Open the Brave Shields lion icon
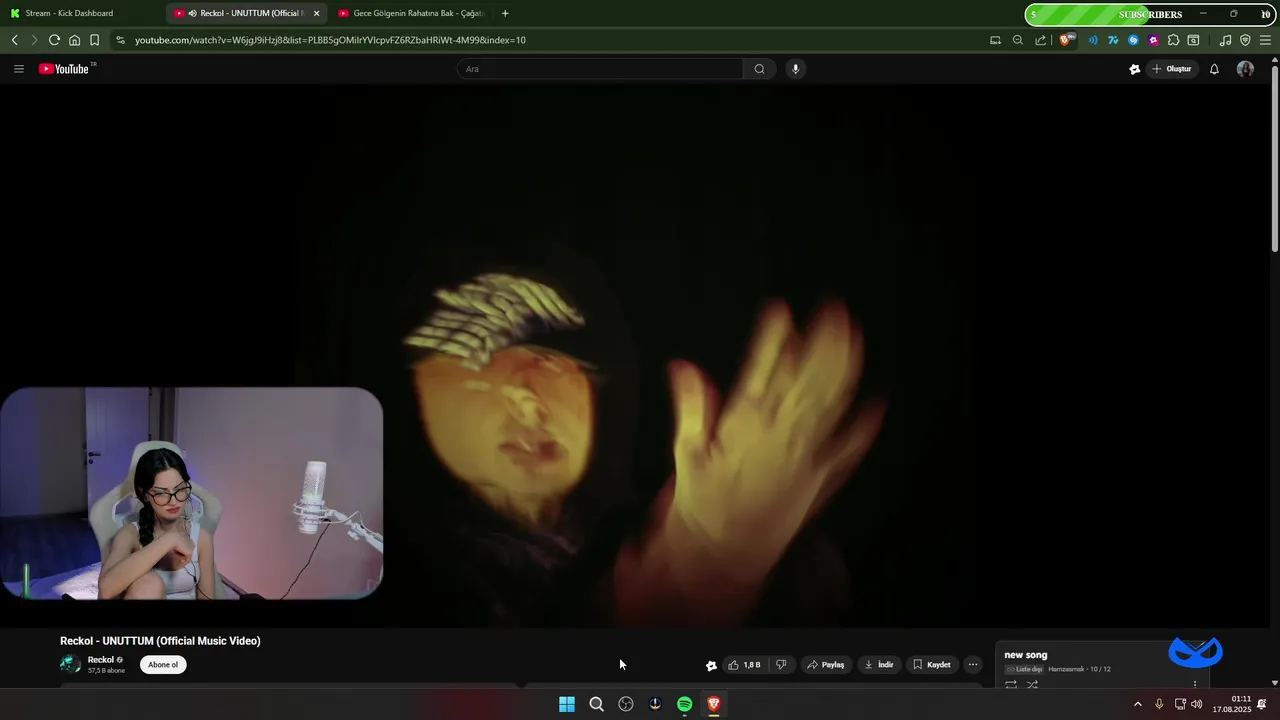 tap(1066, 40)
